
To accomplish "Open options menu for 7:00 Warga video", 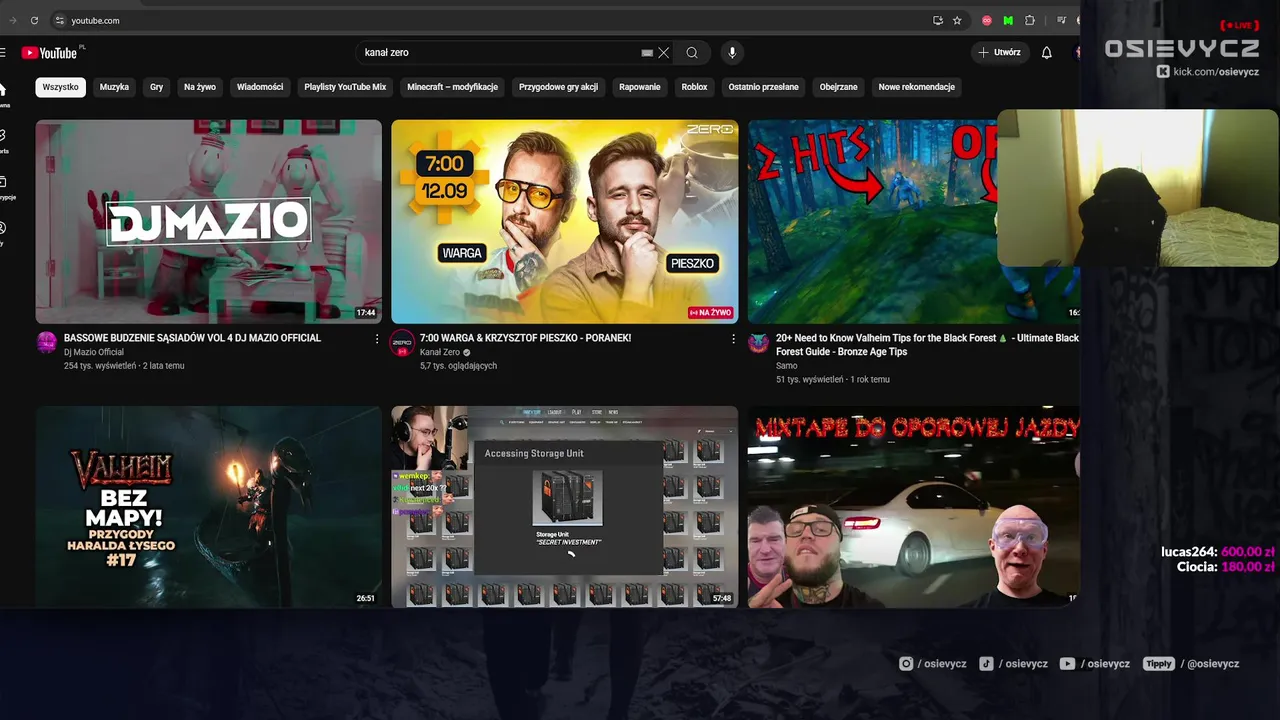I will pyautogui.click(x=733, y=339).
